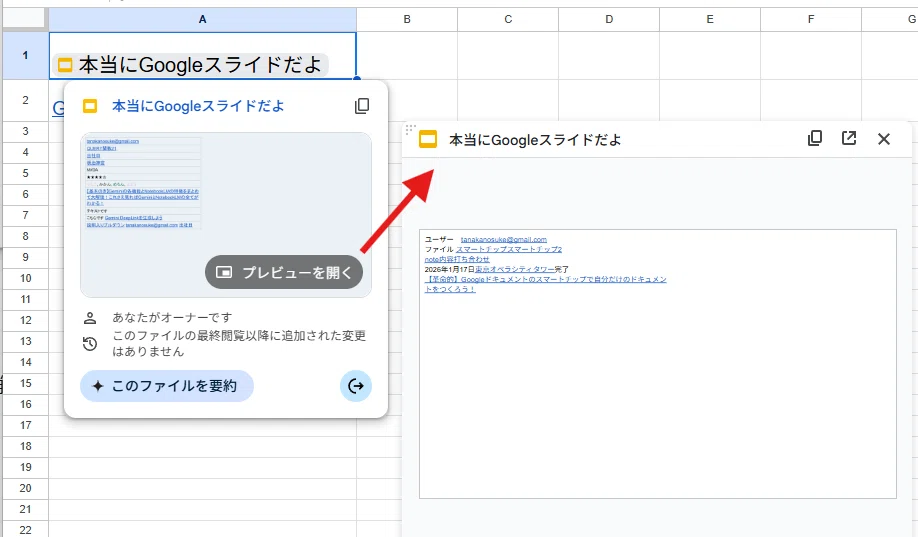Click プレビューを開く button
This screenshot has width=918, height=537.
click(x=284, y=272)
